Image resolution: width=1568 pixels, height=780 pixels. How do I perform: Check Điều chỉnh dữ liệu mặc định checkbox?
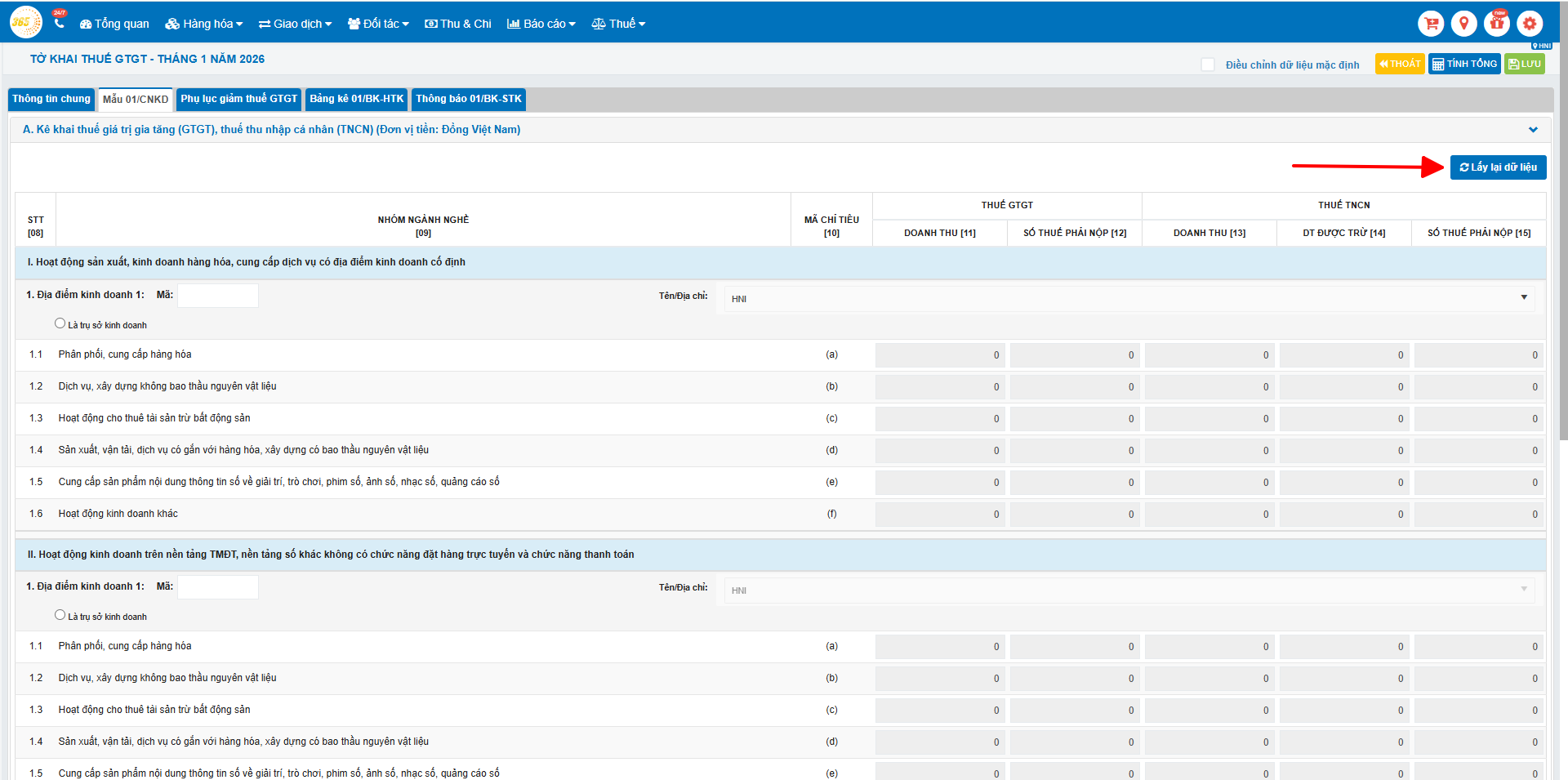[1208, 65]
